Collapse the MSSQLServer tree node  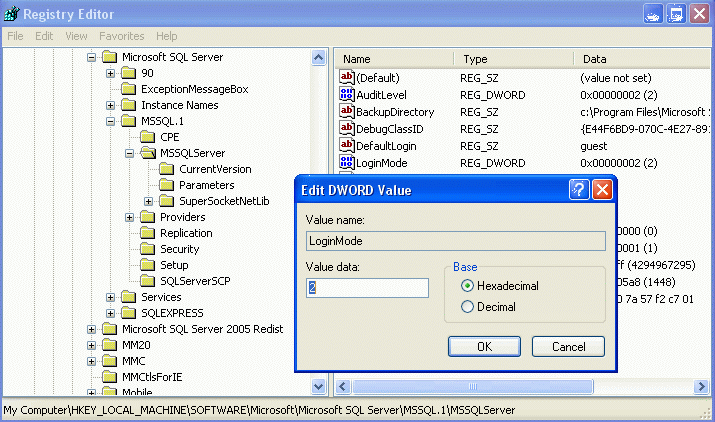click(130, 153)
